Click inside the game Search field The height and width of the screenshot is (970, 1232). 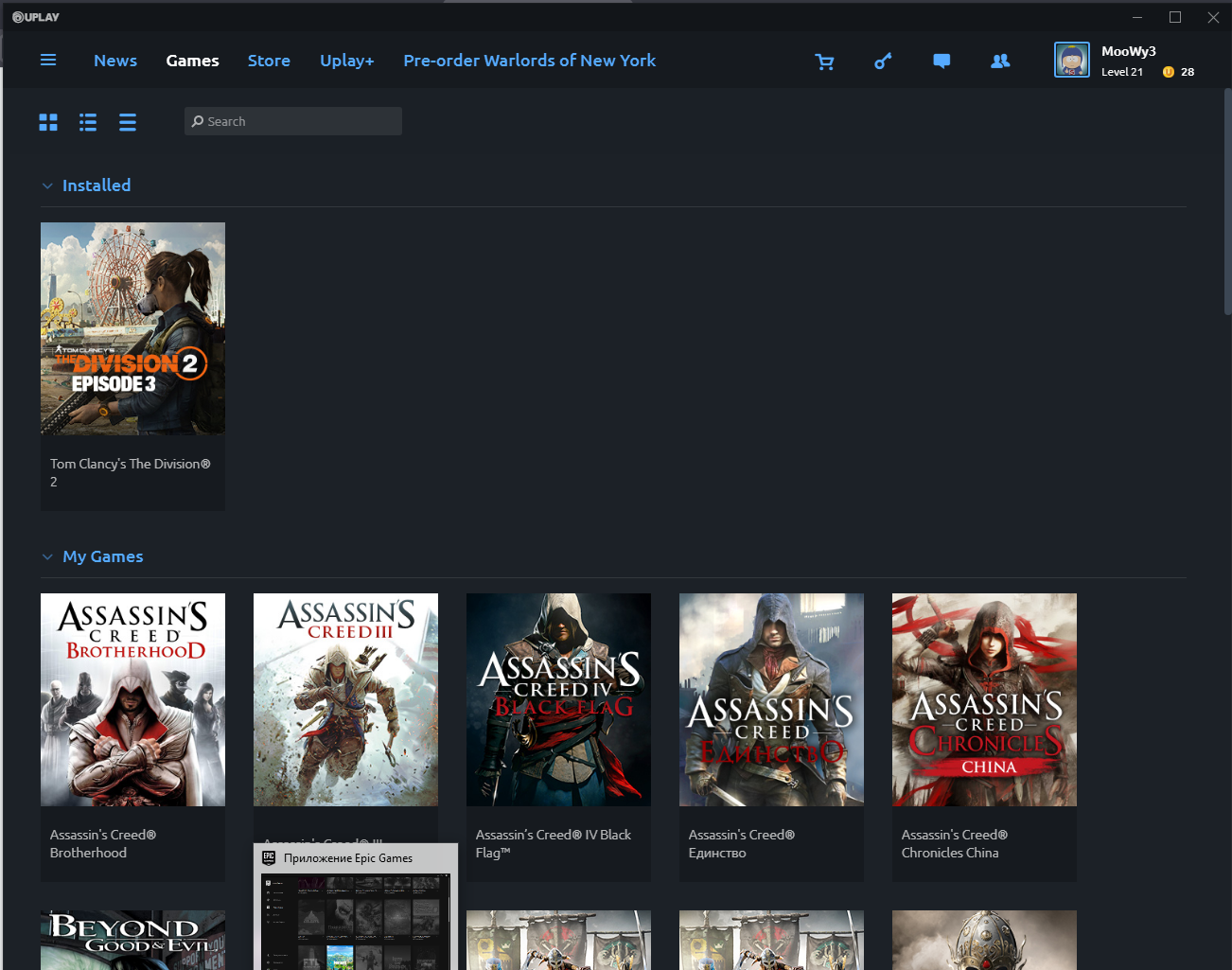coord(293,121)
